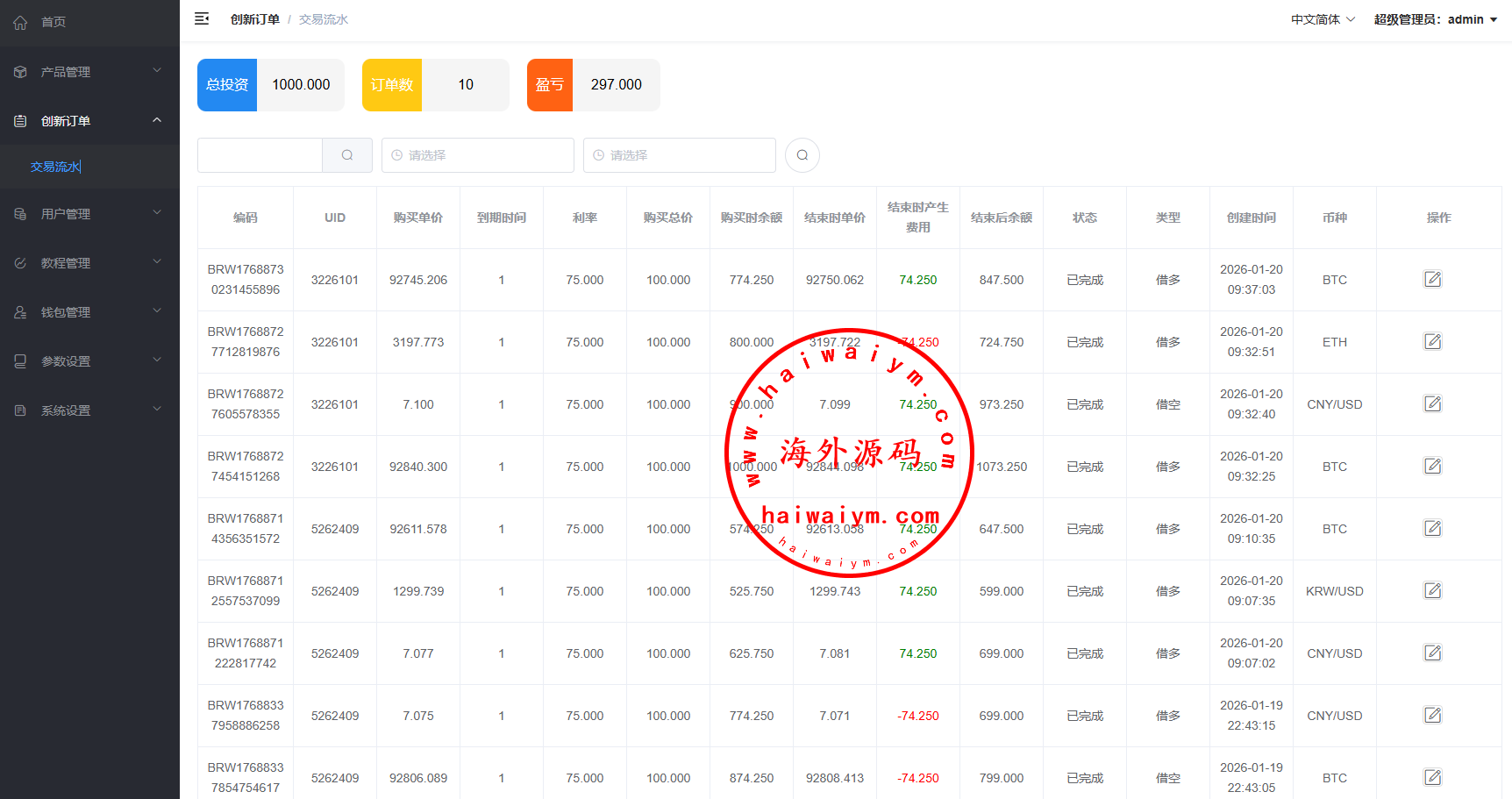
Task: Expand the 产品管理 sidebar menu
Action: (89, 72)
